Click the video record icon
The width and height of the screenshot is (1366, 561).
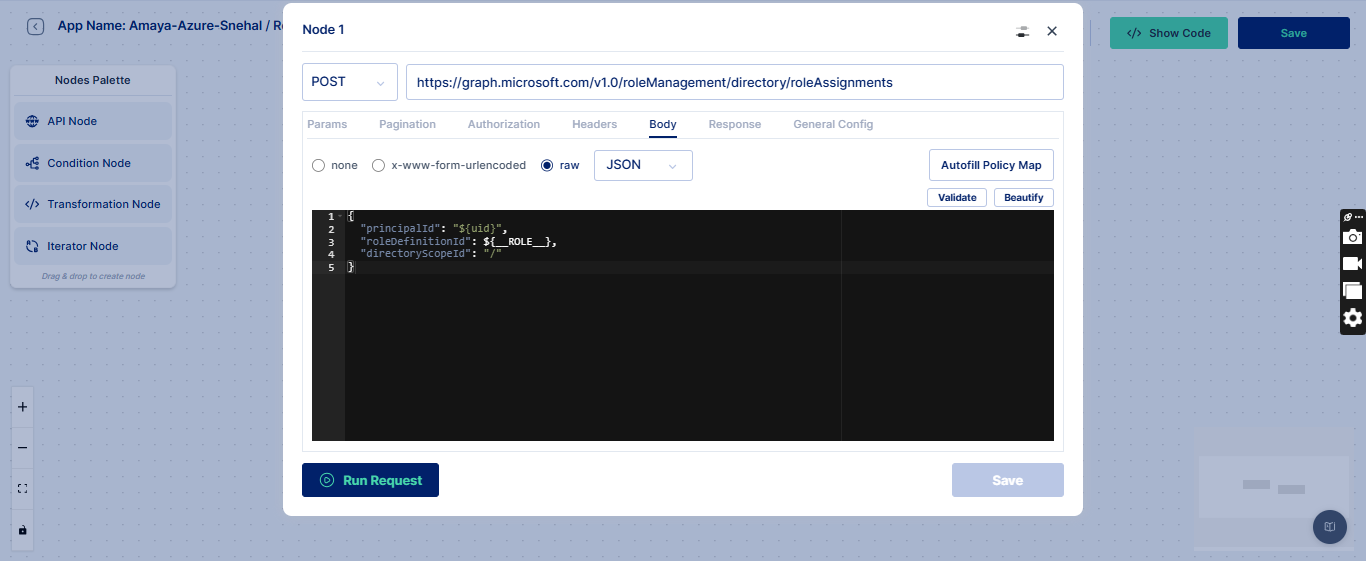coord(1352,264)
